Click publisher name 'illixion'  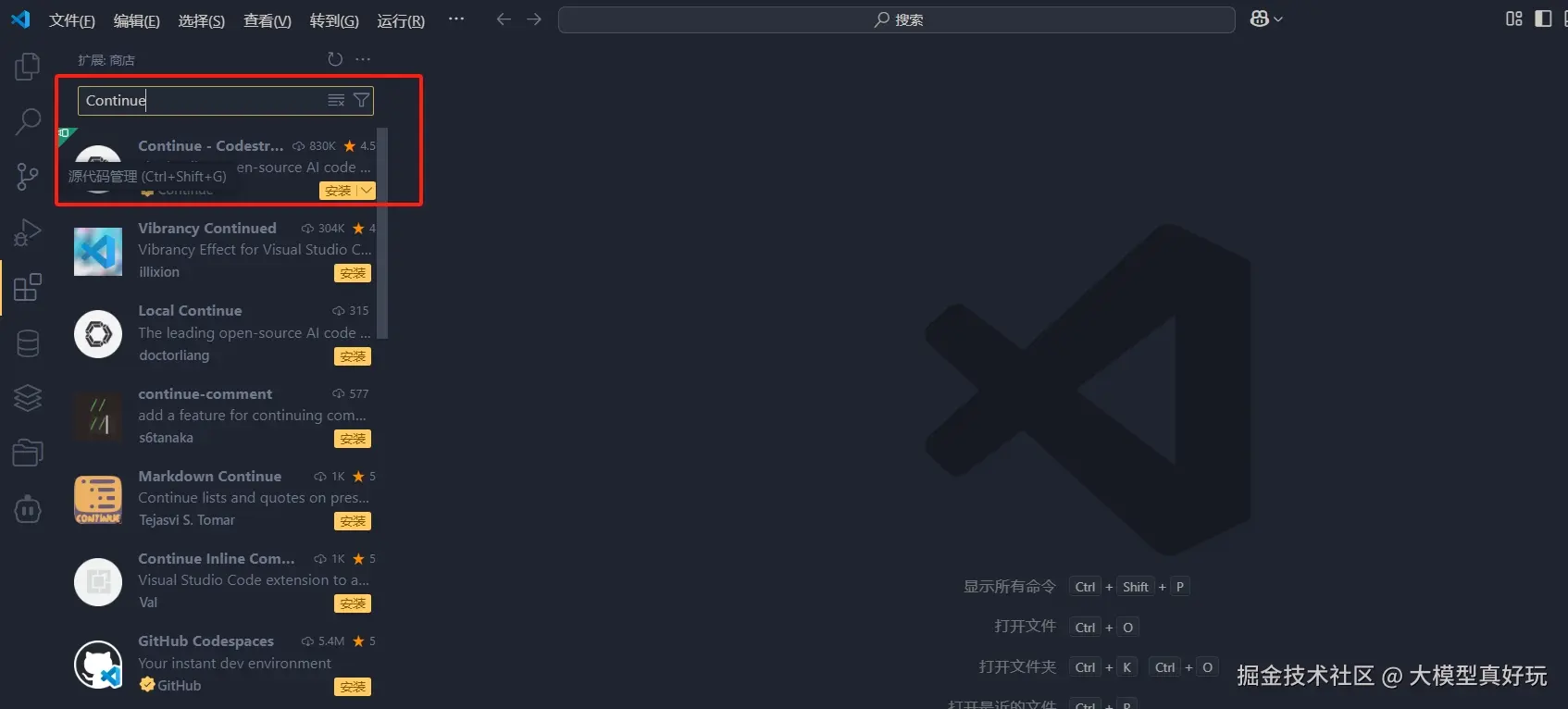tap(159, 272)
